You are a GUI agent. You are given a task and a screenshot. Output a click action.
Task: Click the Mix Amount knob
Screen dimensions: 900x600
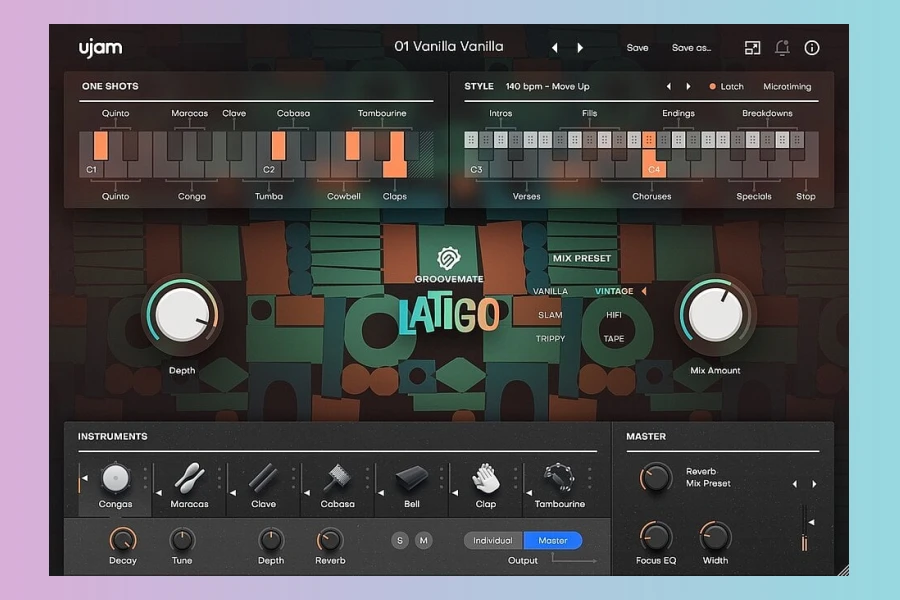point(716,316)
